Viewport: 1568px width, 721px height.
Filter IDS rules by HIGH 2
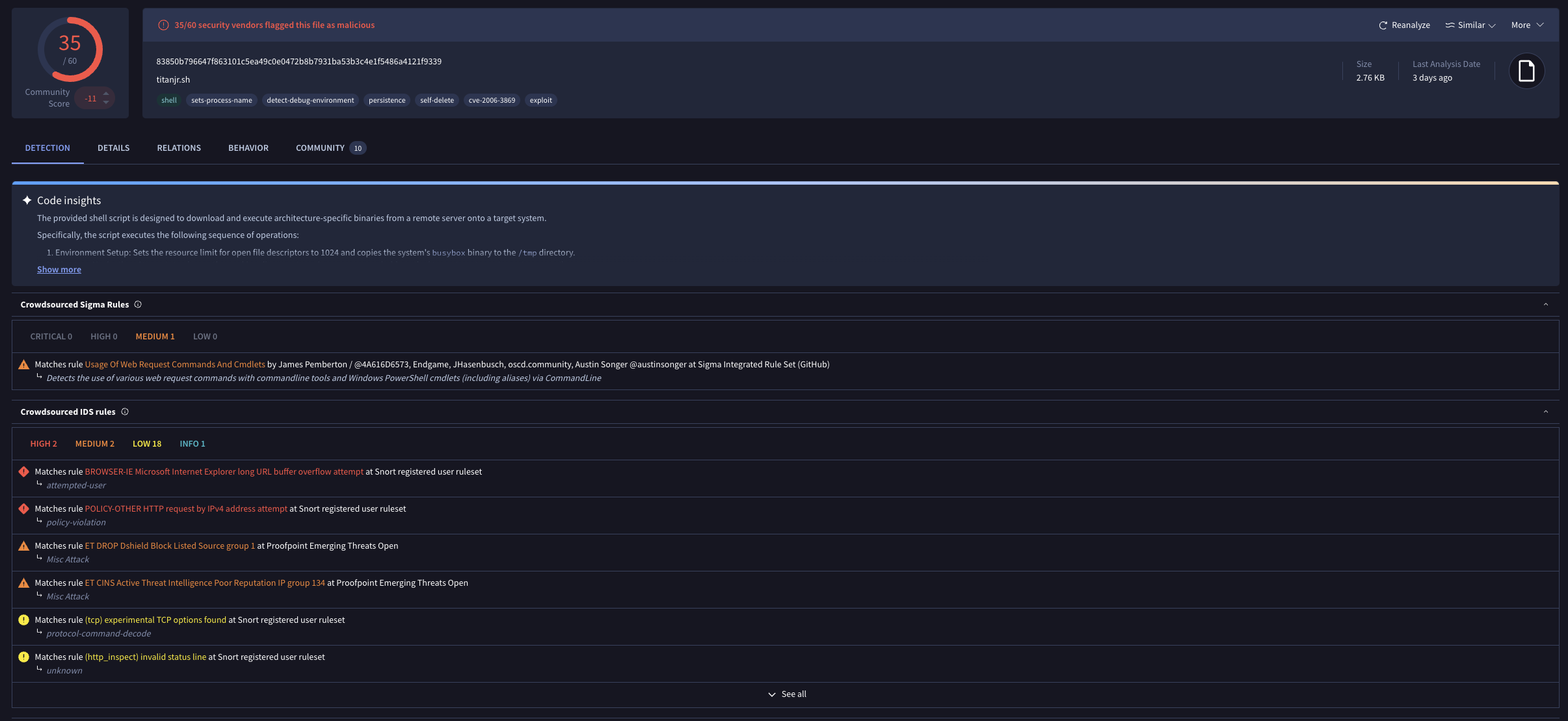pos(44,444)
